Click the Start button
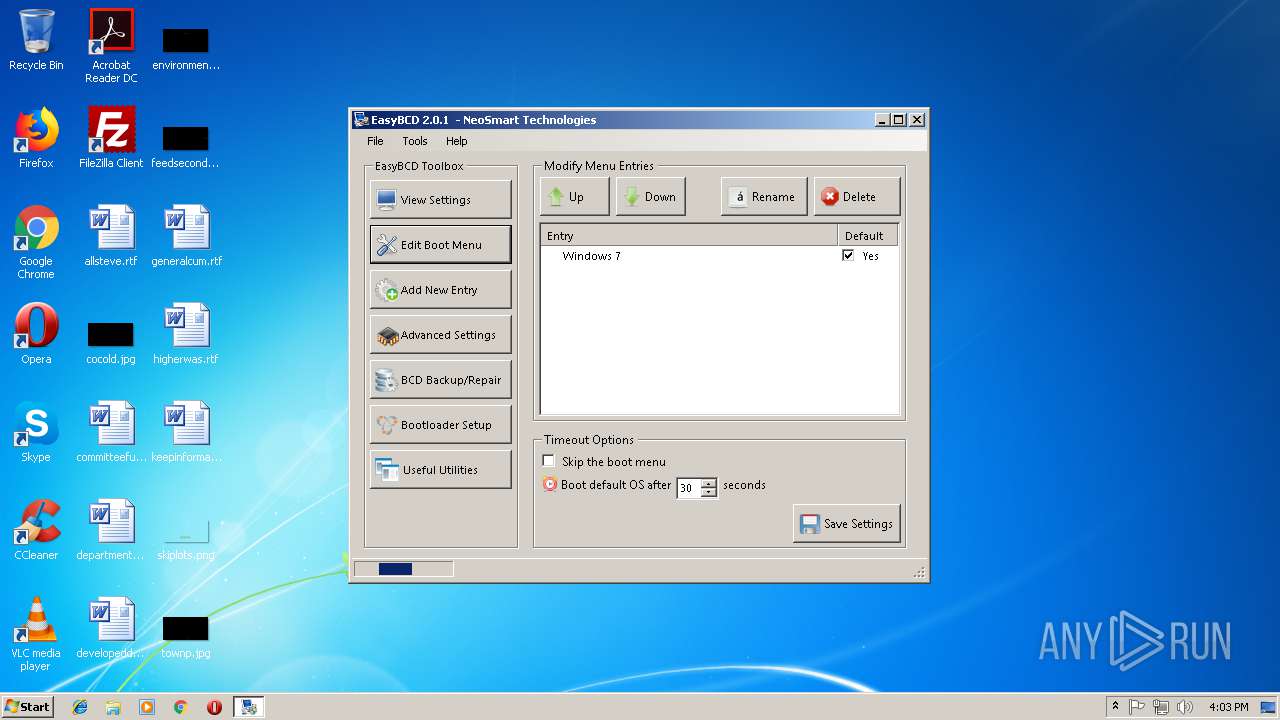1280x720 pixels. pos(28,706)
